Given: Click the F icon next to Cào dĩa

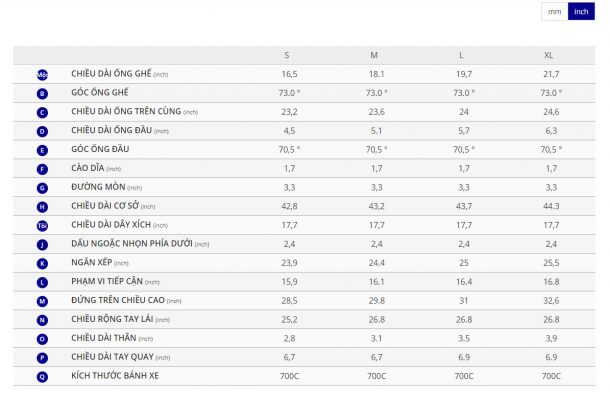Looking at the screenshot, I should point(42,169).
